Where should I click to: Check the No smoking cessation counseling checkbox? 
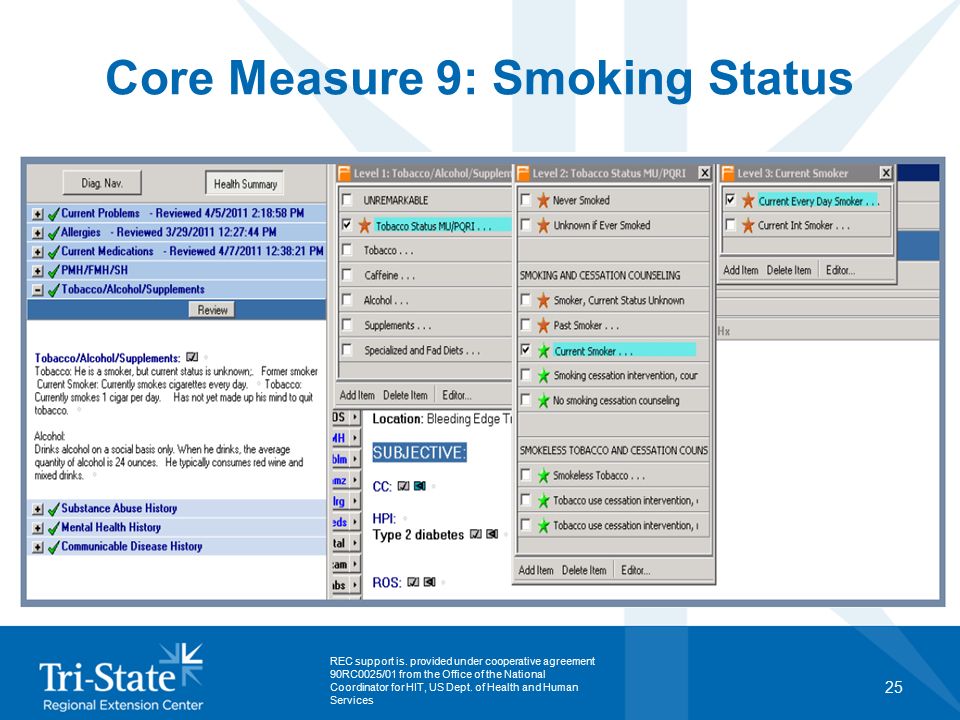pyautogui.click(x=525, y=400)
